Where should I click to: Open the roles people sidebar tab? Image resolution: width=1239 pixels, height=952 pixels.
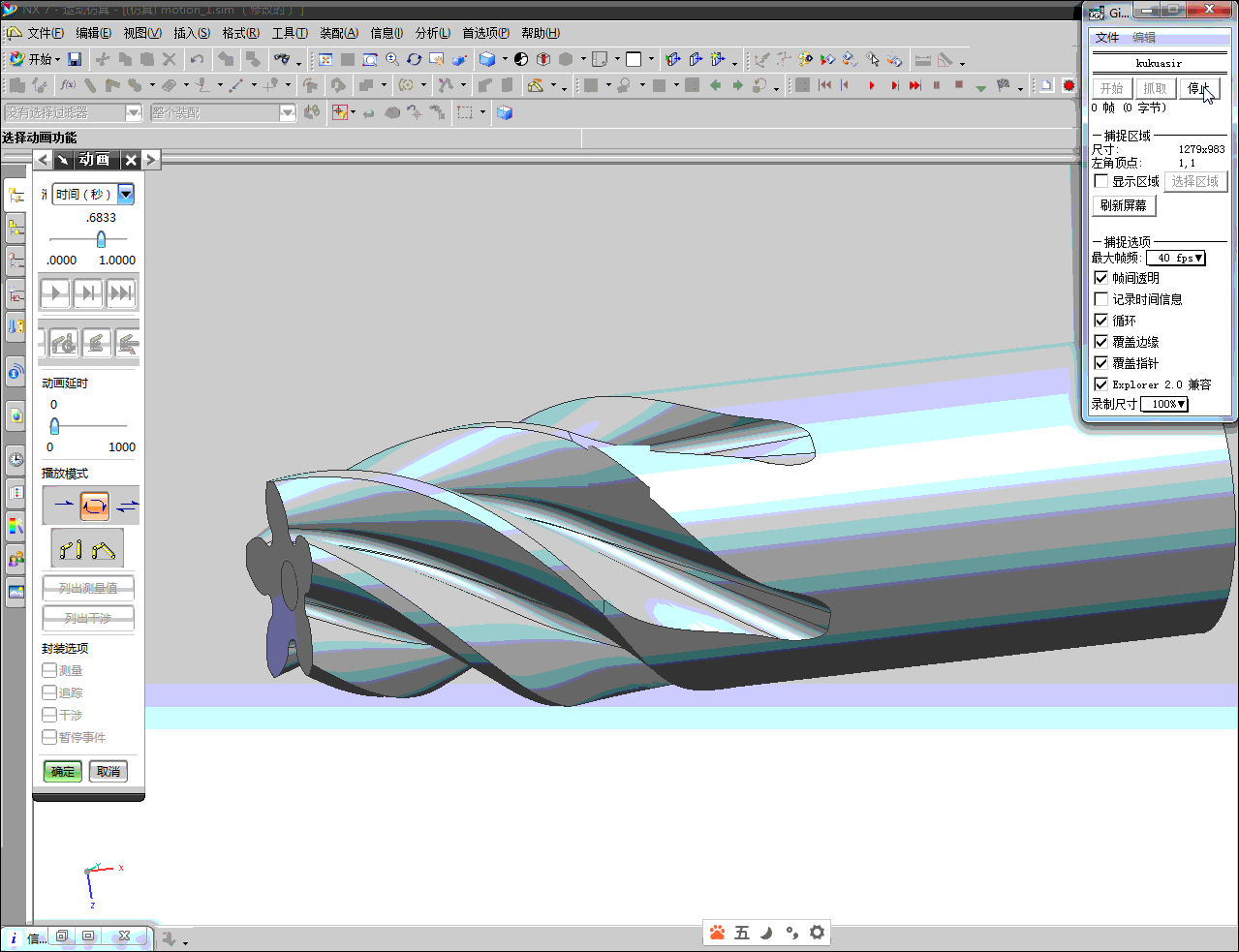pos(15,559)
